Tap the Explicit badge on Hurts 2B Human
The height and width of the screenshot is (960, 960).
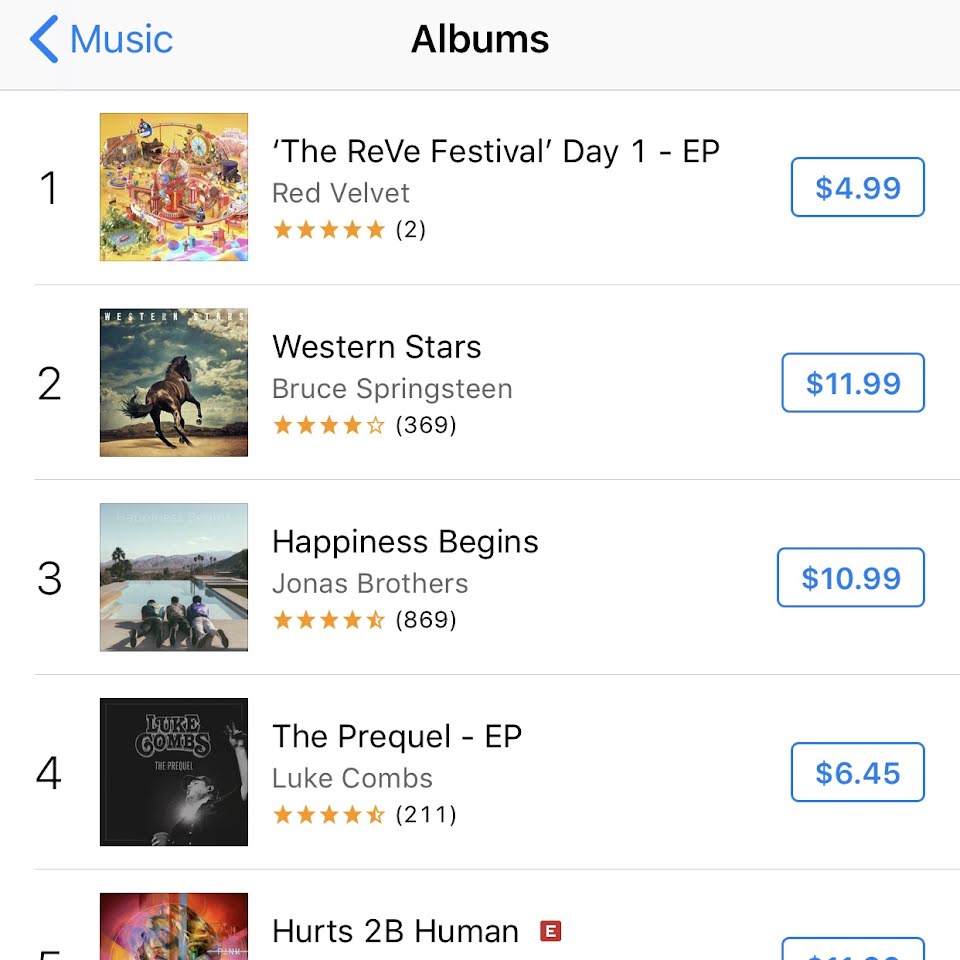550,931
